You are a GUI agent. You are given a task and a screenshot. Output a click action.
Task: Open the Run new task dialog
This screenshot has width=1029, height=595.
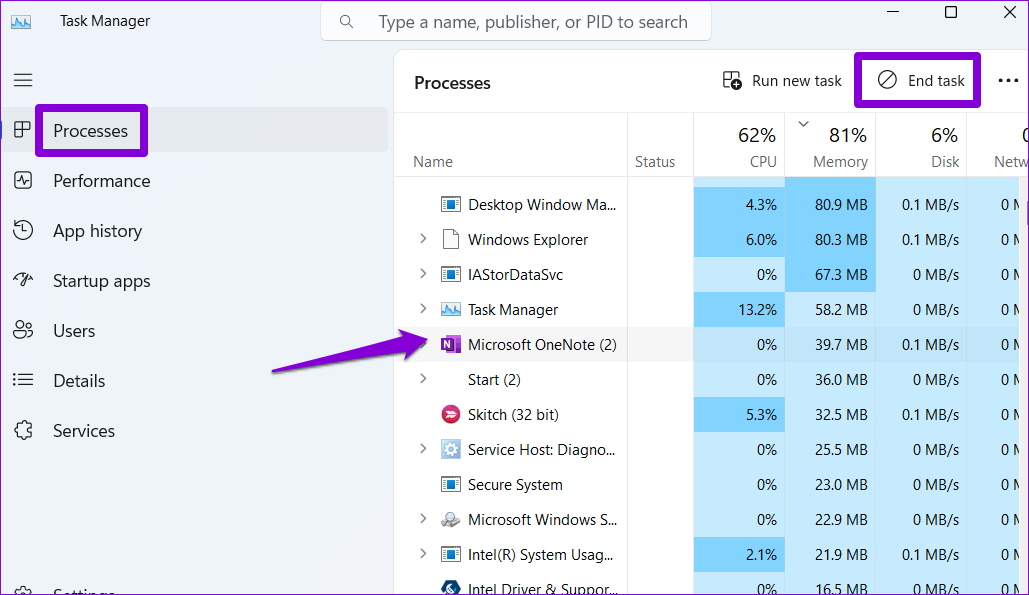781,80
